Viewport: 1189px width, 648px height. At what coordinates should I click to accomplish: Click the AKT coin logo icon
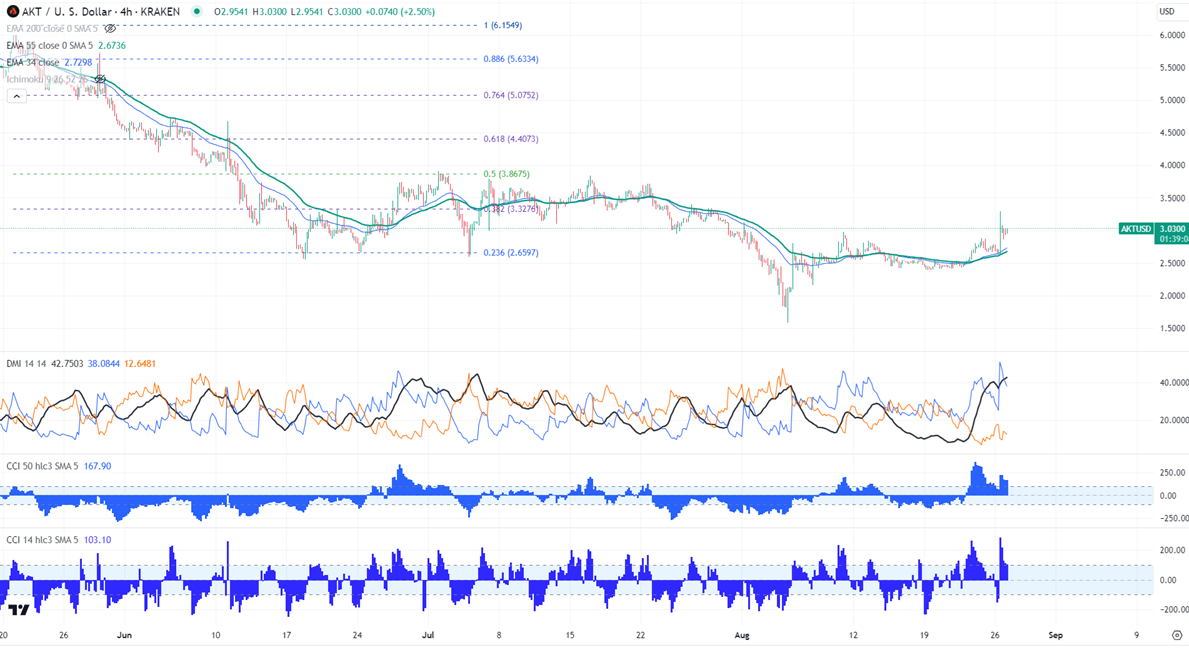click(12, 11)
